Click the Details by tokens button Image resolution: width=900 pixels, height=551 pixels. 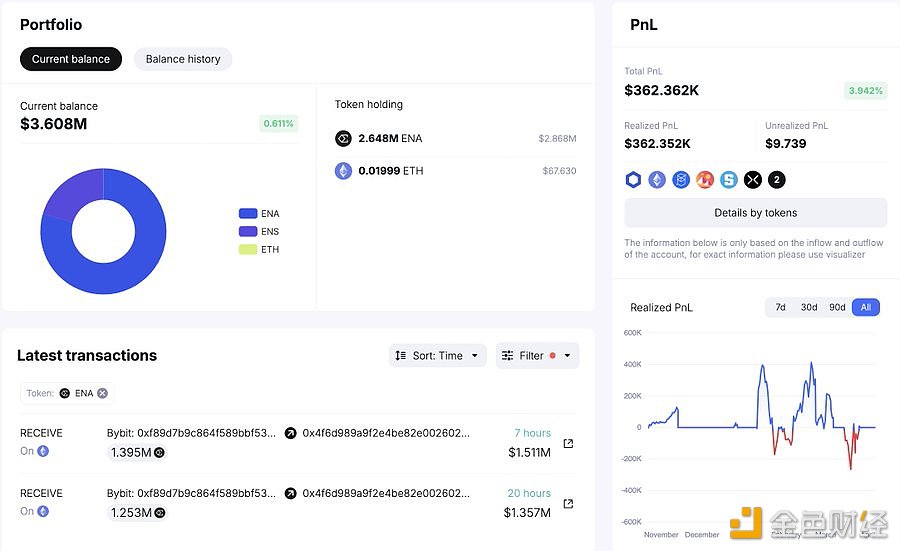[755, 213]
